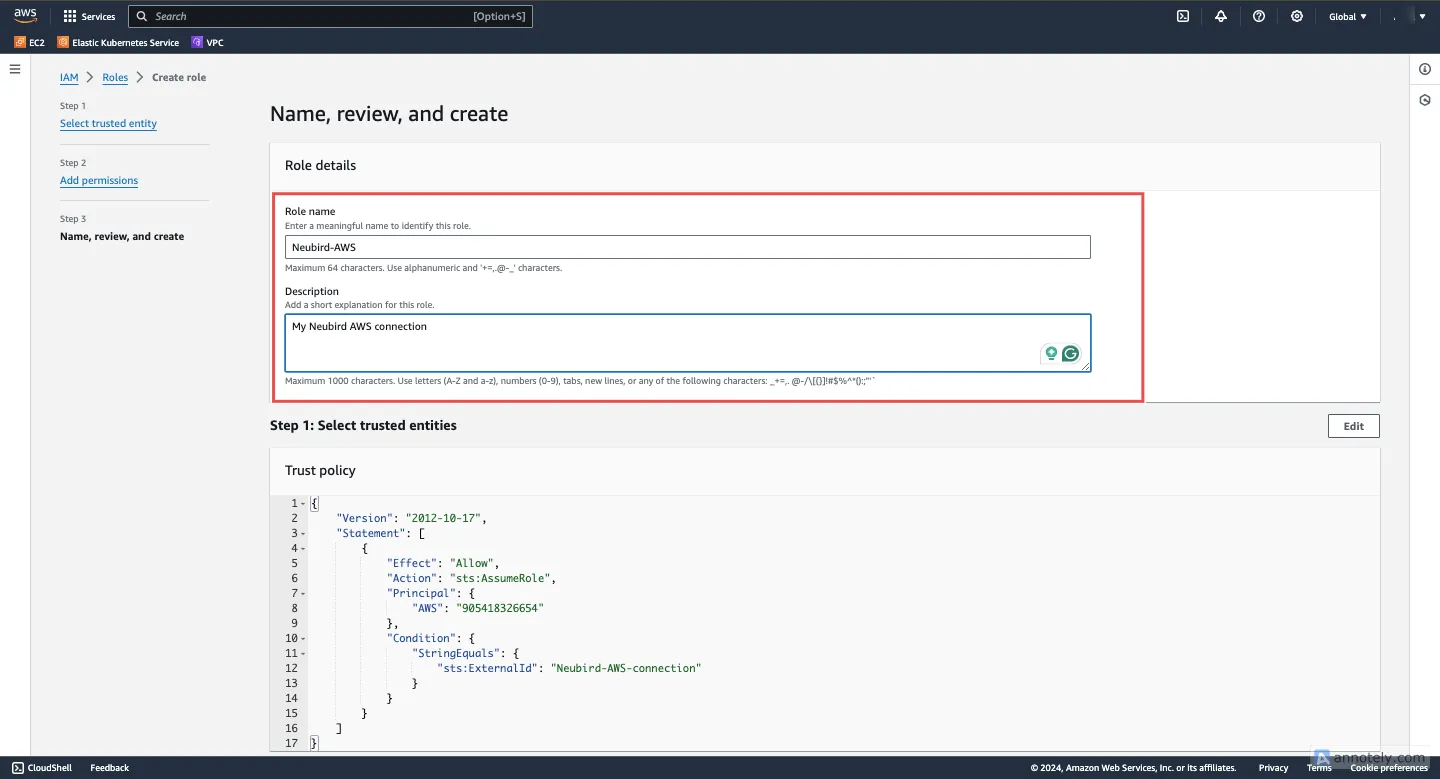Open CloudShell from the footer

click(42, 768)
